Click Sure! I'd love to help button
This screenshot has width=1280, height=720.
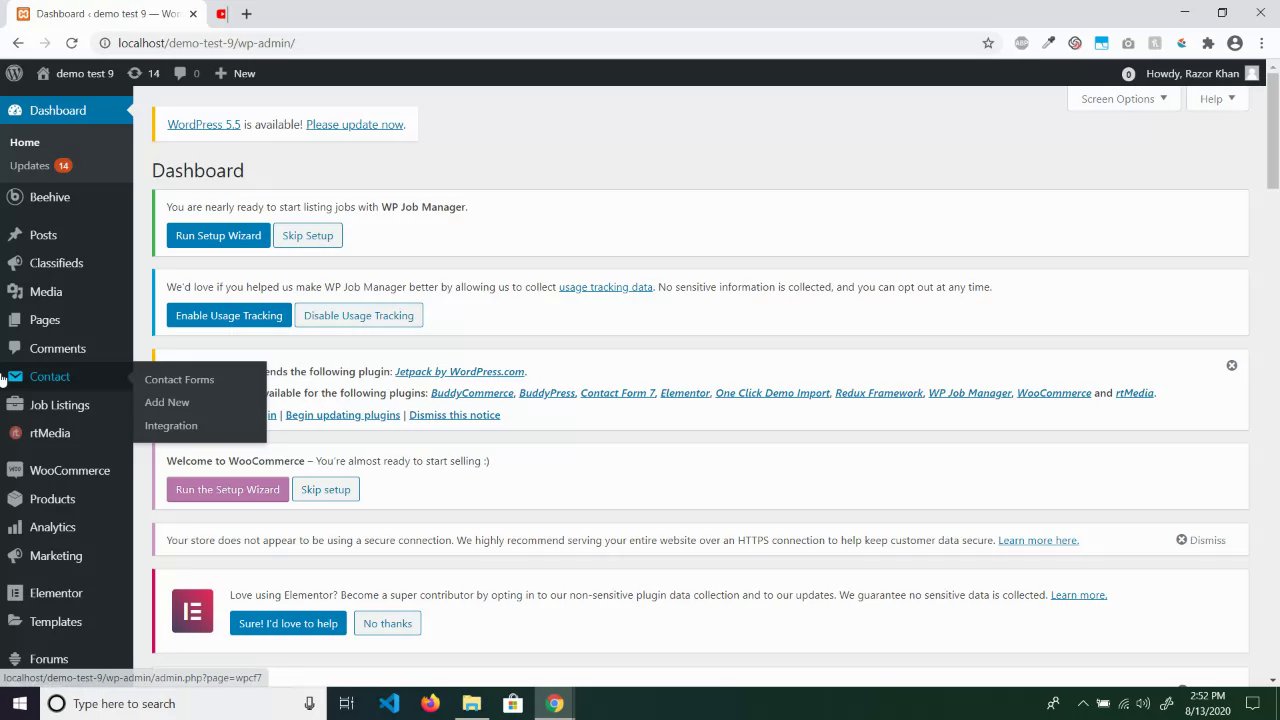288,623
